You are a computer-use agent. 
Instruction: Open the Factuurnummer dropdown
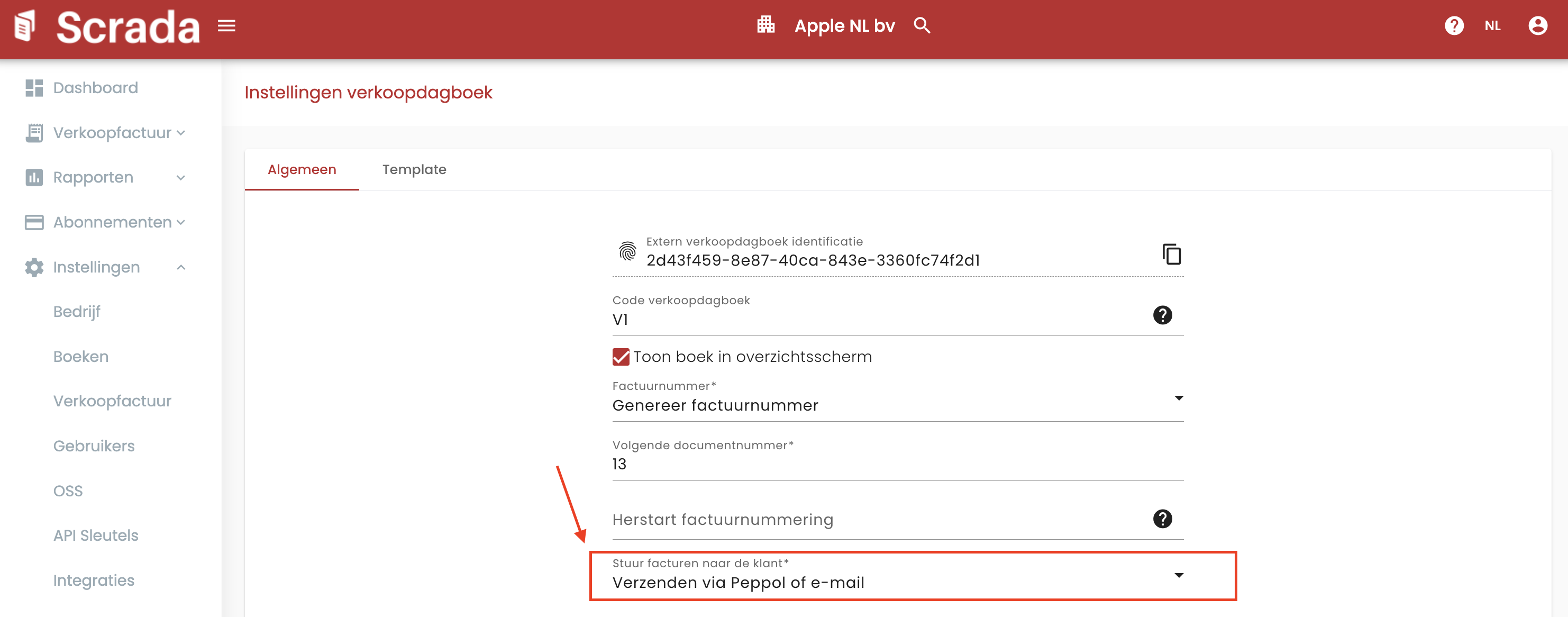[x=897, y=404]
